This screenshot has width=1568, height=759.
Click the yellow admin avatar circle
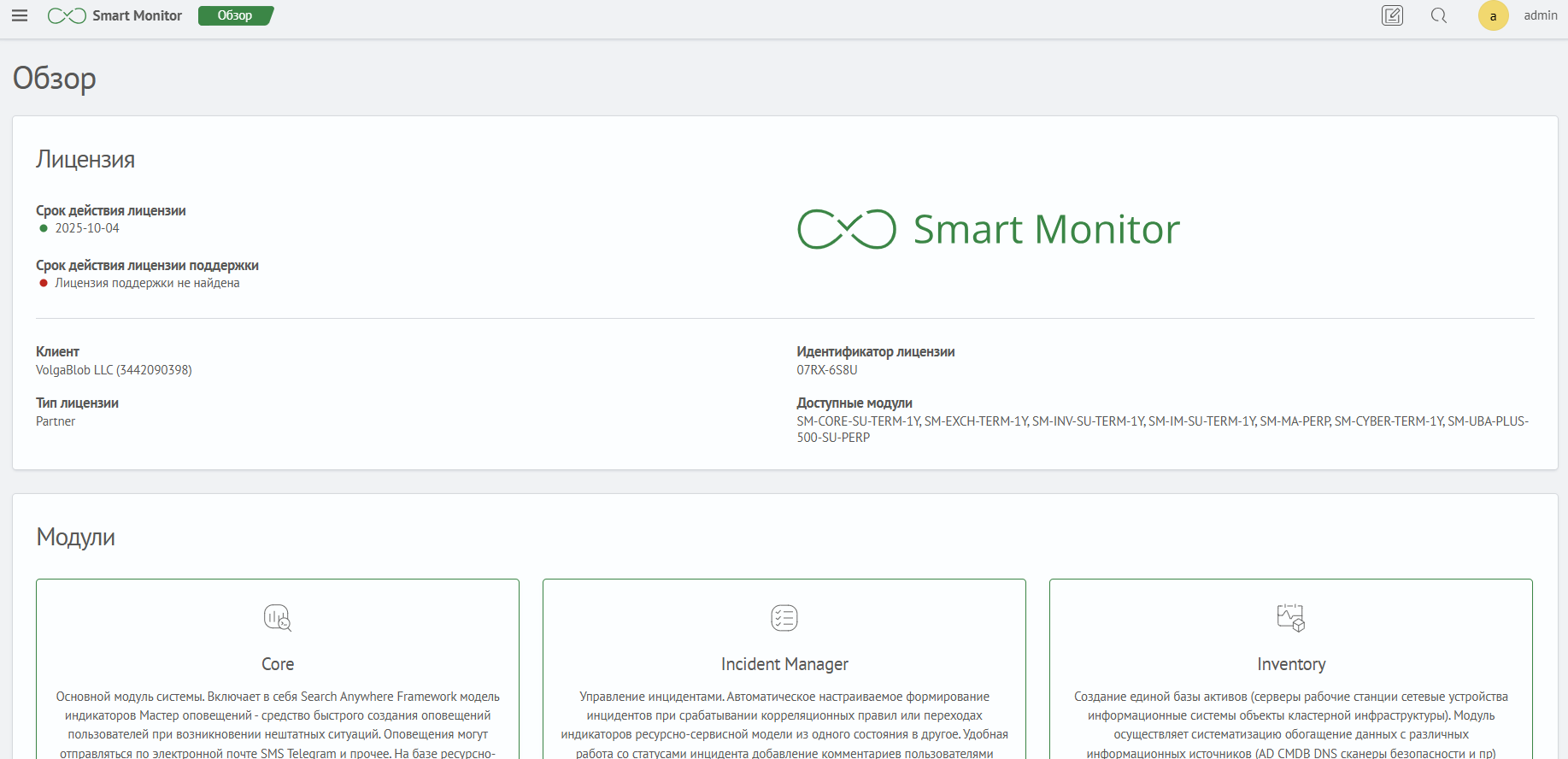click(1494, 15)
